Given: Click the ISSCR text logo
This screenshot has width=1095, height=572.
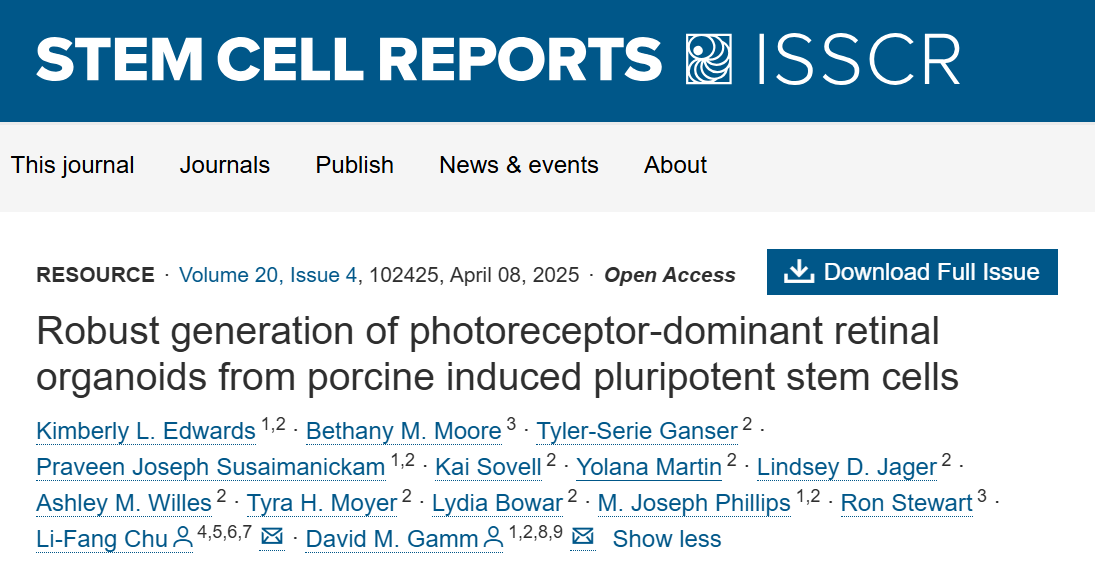Looking at the screenshot, I should point(859,59).
